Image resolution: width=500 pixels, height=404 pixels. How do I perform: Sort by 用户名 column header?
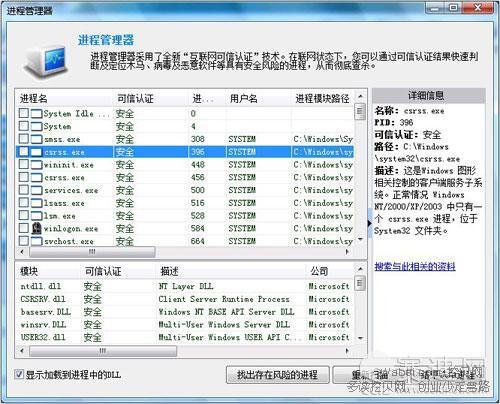click(x=259, y=98)
